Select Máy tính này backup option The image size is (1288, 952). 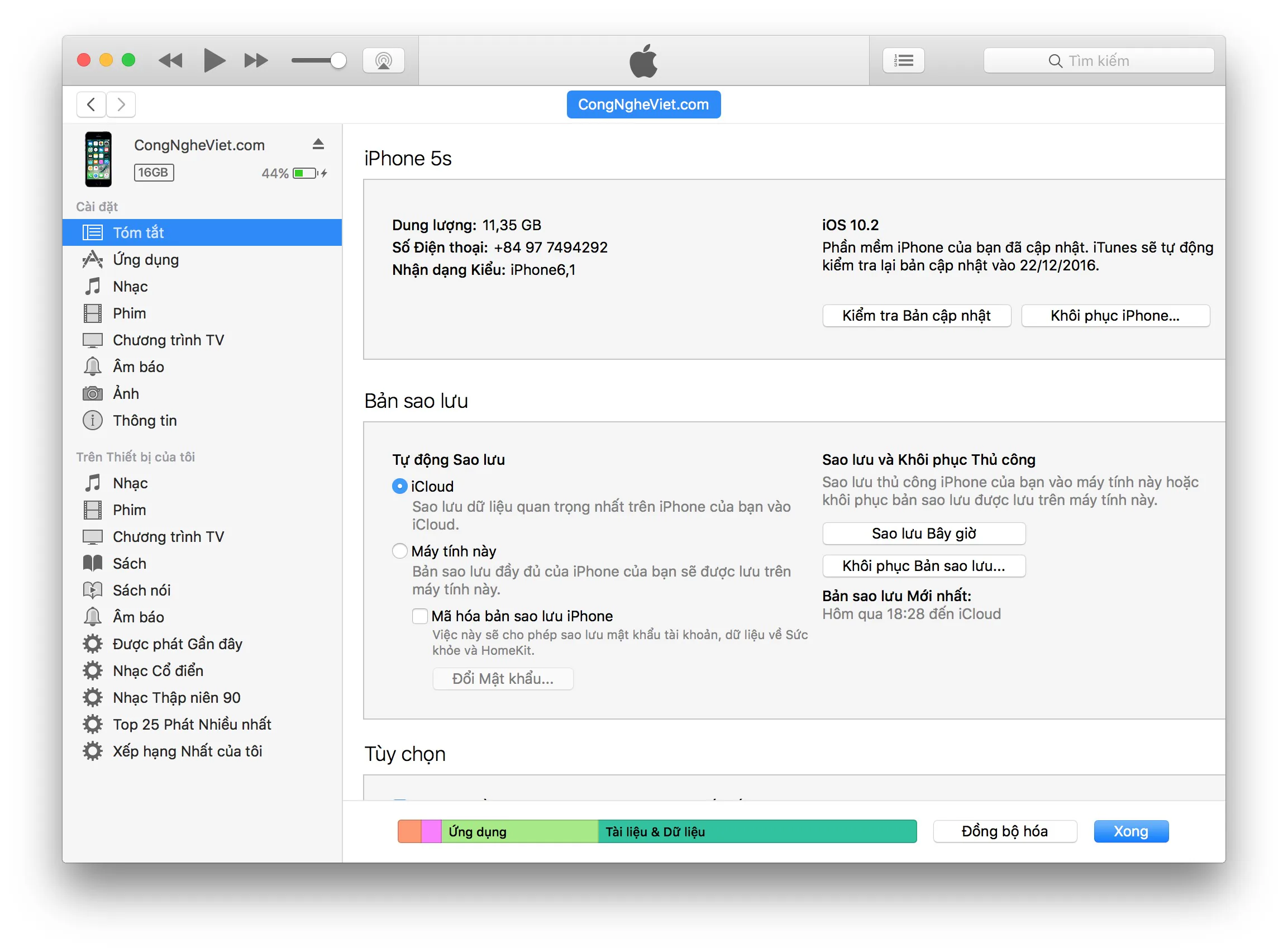[399, 551]
